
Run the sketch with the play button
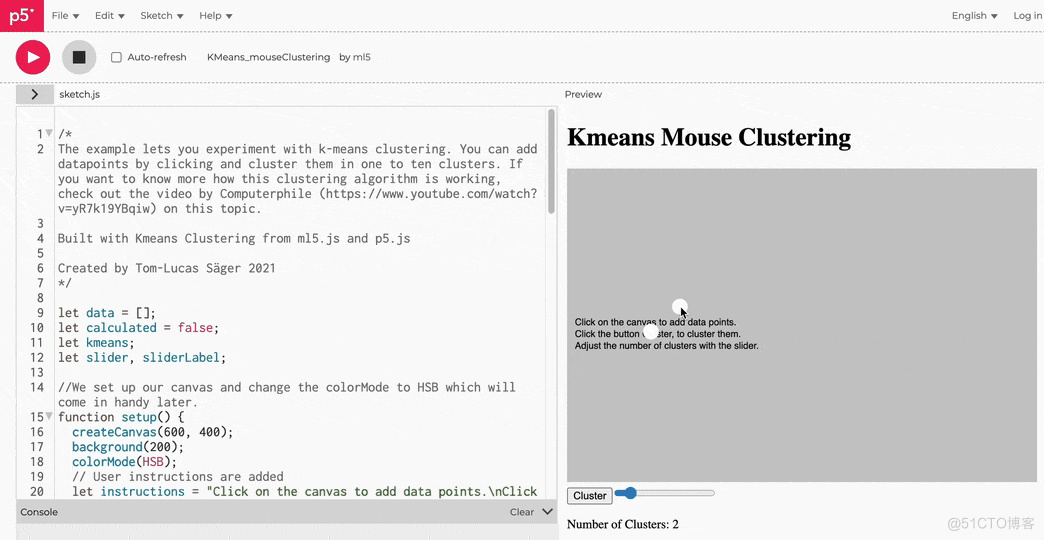click(33, 57)
